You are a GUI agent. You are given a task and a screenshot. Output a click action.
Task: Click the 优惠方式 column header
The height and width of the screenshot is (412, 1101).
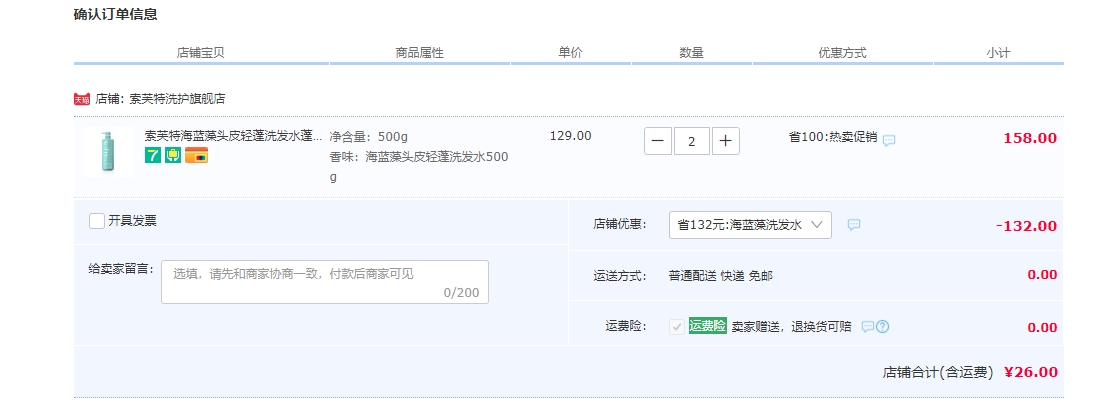tap(842, 53)
